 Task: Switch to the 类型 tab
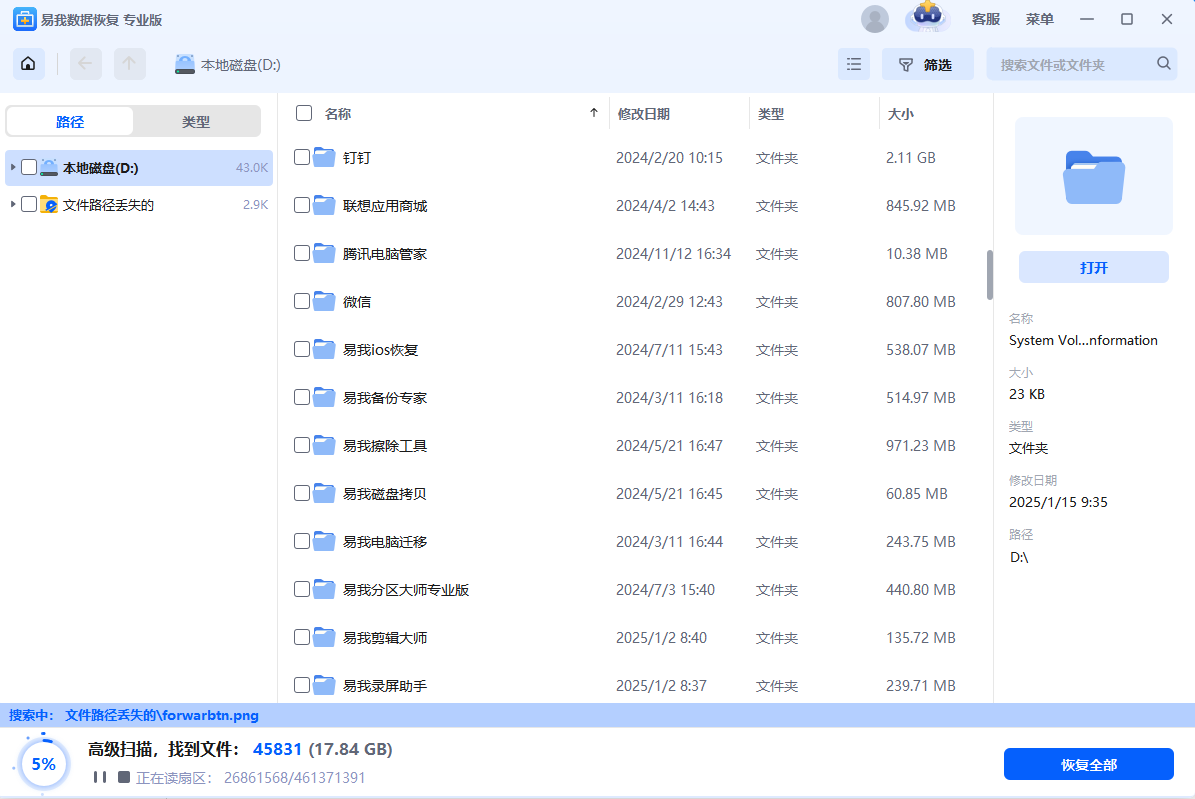(x=196, y=121)
